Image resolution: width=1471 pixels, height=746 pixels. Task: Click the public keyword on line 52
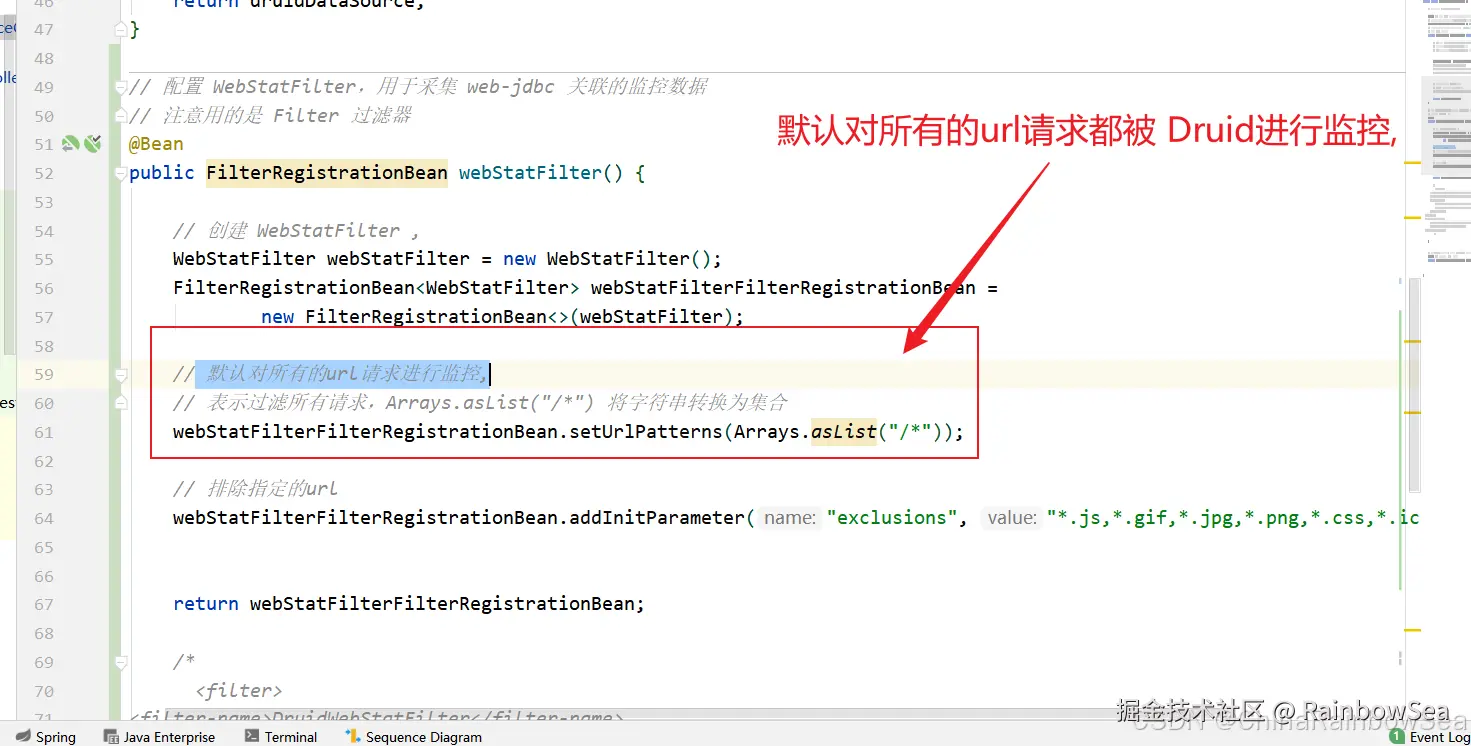(x=162, y=173)
